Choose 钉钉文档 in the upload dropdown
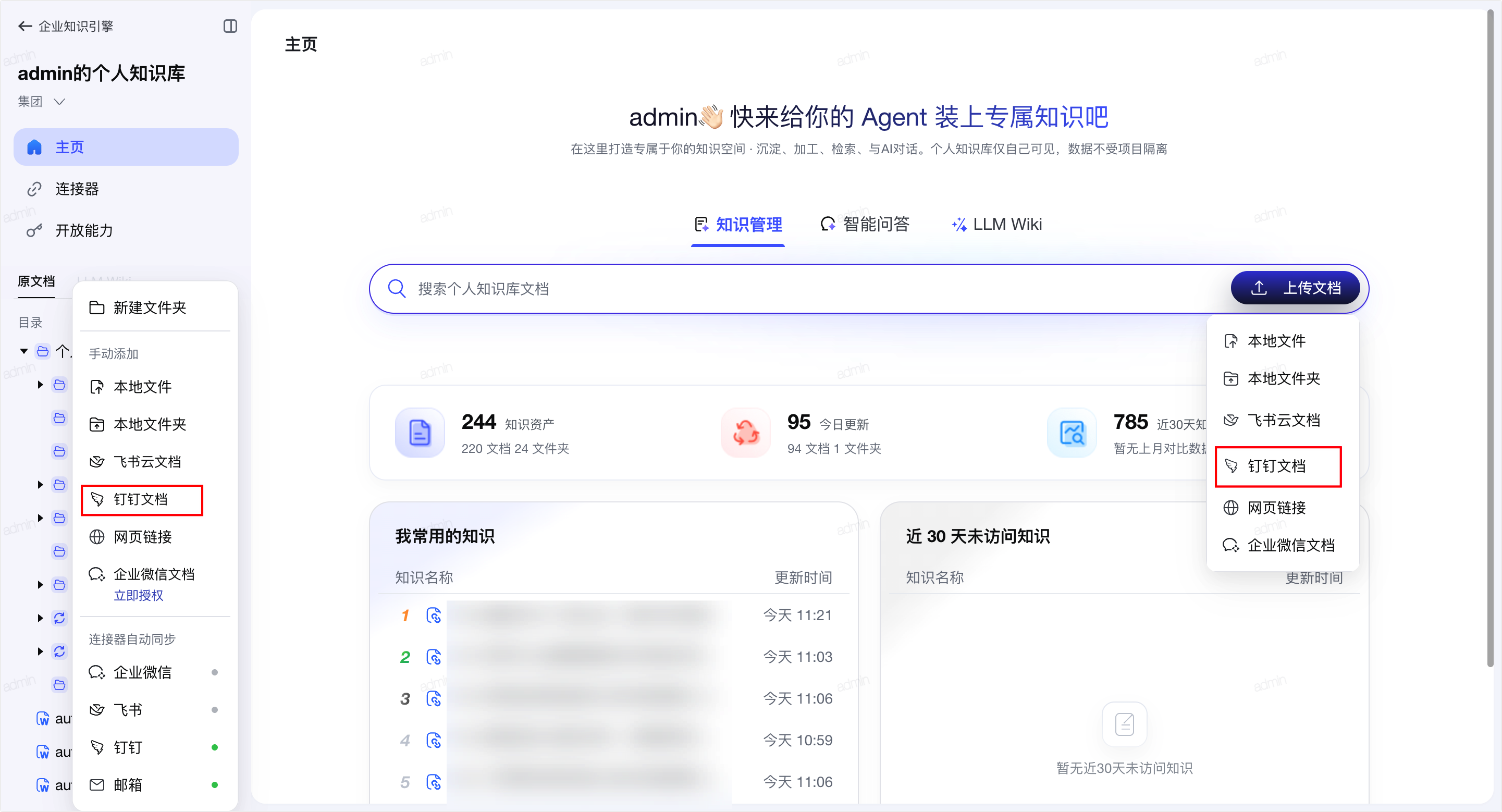 coord(1278,466)
